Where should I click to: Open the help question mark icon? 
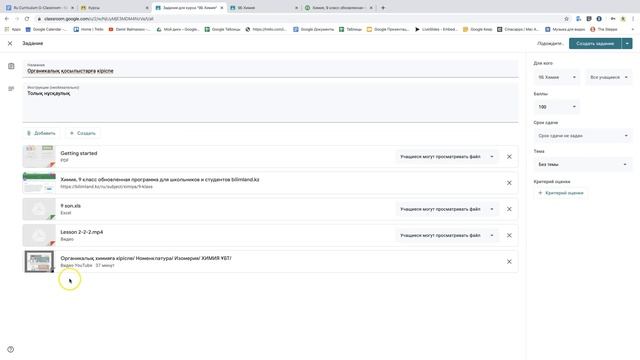click(11, 349)
